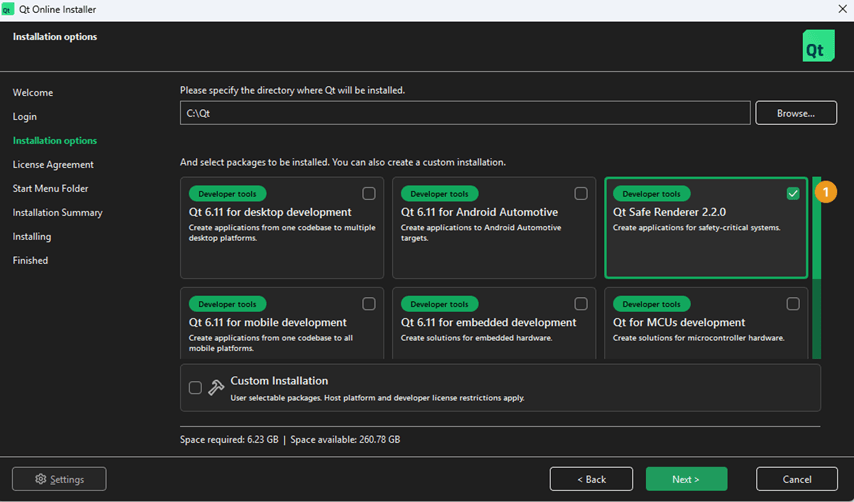Image resolution: width=854 pixels, height=502 pixels.
Task: Check the Qt for MCUs development checkbox
Action: point(793,304)
